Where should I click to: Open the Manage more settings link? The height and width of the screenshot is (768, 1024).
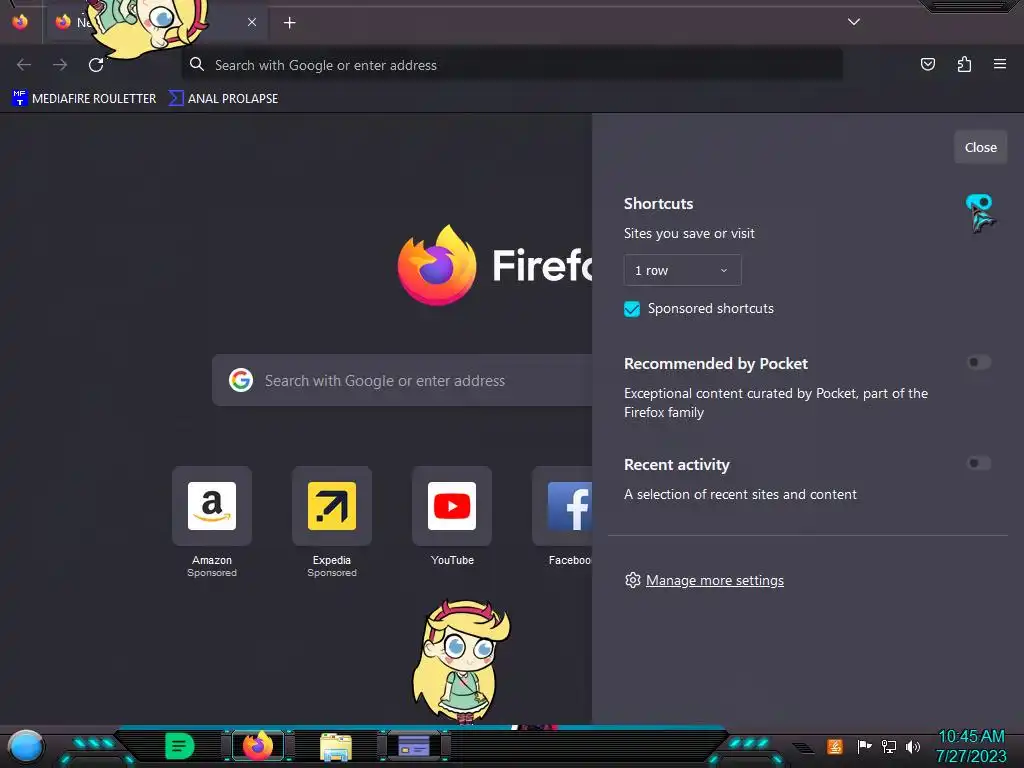click(714, 580)
